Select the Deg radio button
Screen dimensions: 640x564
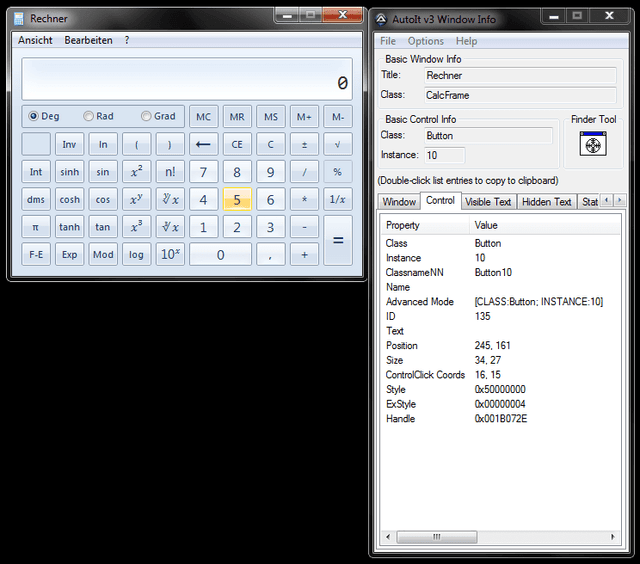(34, 116)
